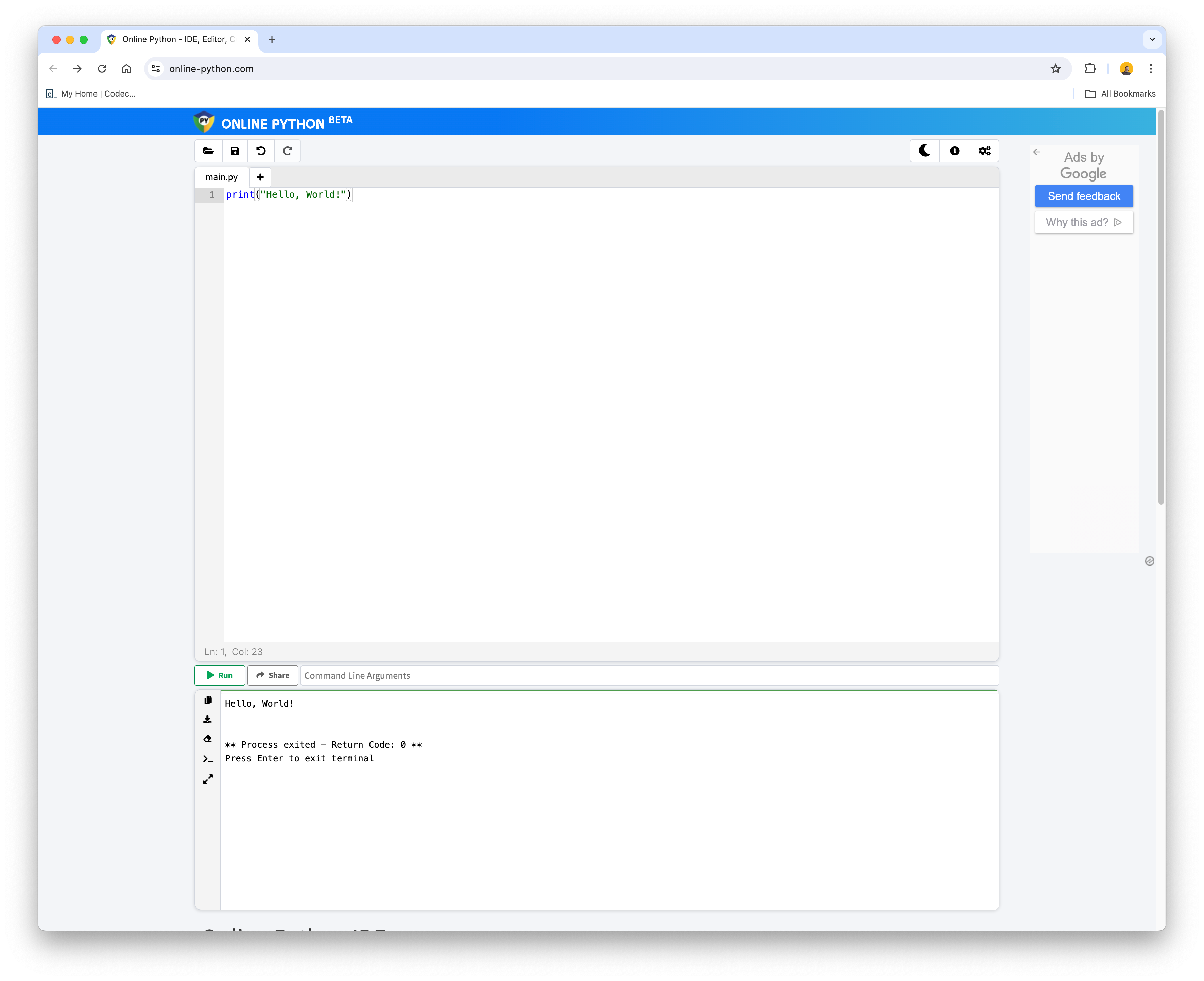Add a new file tab with plus
Image resolution: width=1204 pixels, height=981 pixels.
click(x=260, y=177)
